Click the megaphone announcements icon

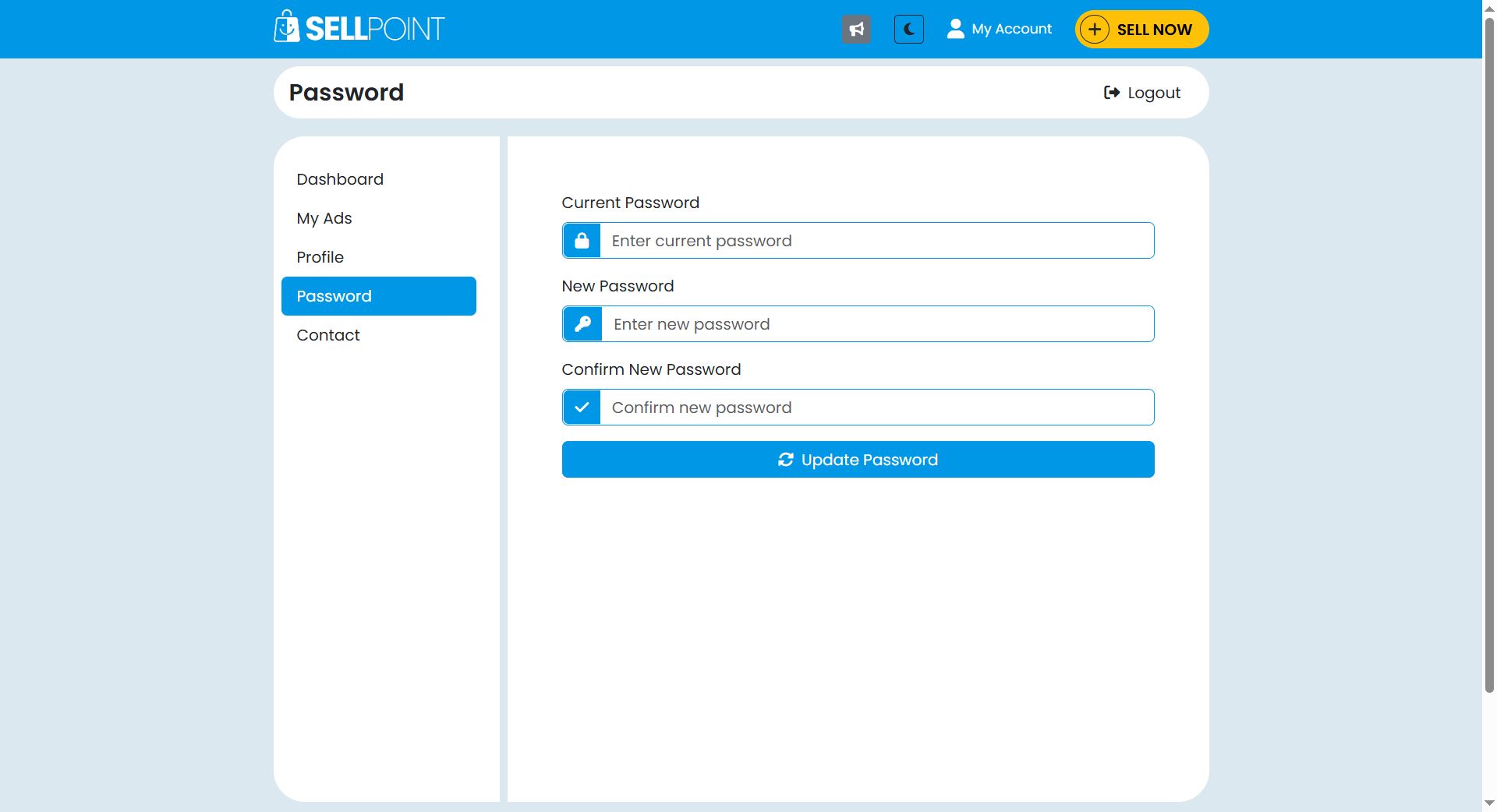[x=856, y=30]
